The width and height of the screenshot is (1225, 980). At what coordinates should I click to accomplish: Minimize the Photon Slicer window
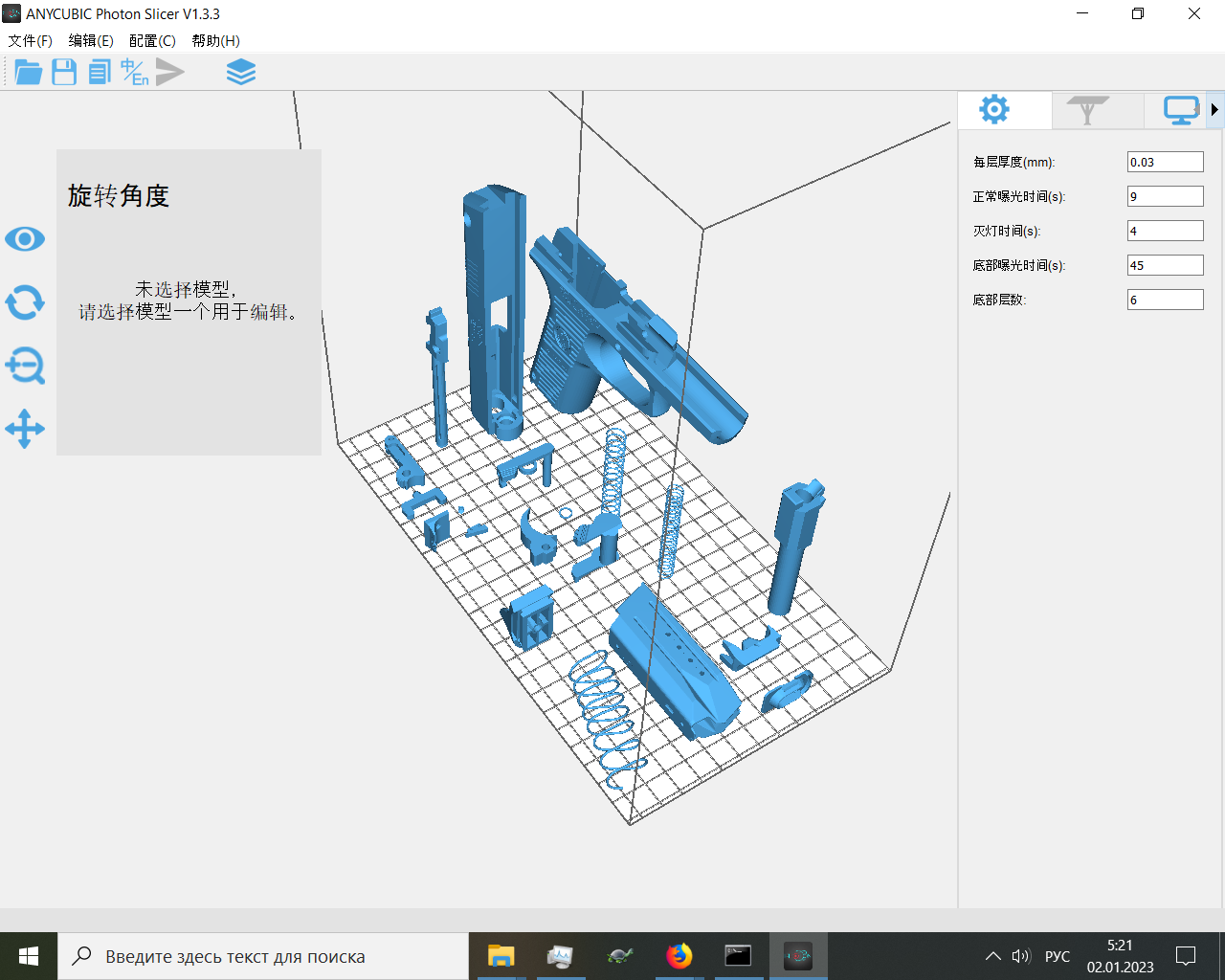coord(1082,13)
